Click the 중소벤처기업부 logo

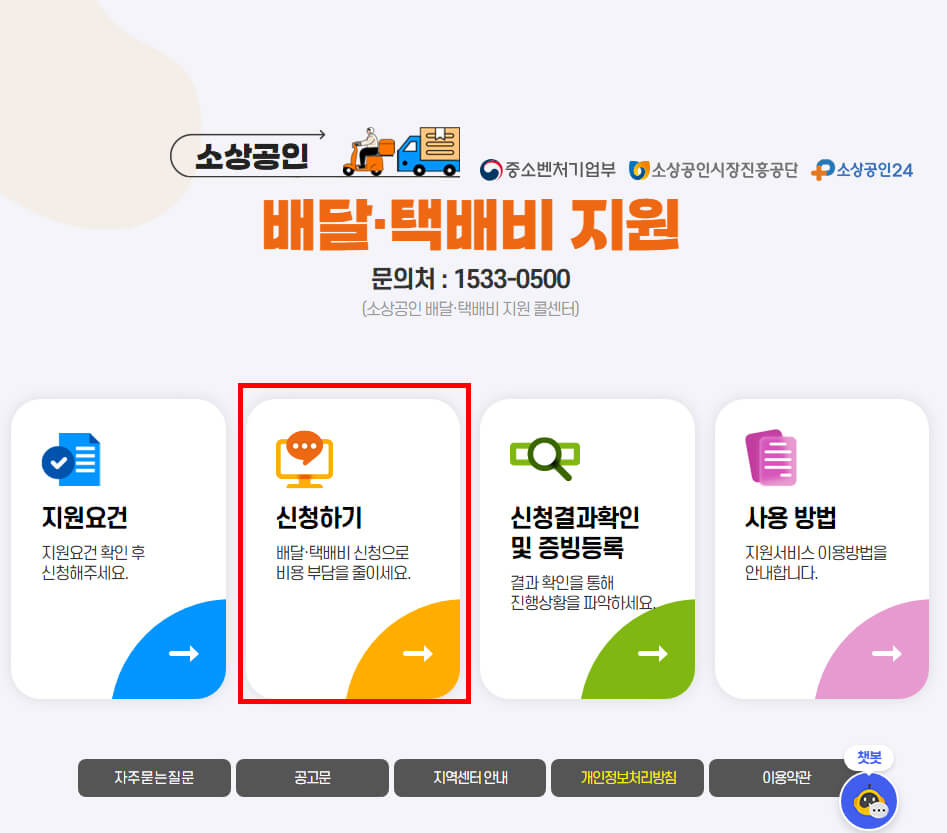point(548,170)
